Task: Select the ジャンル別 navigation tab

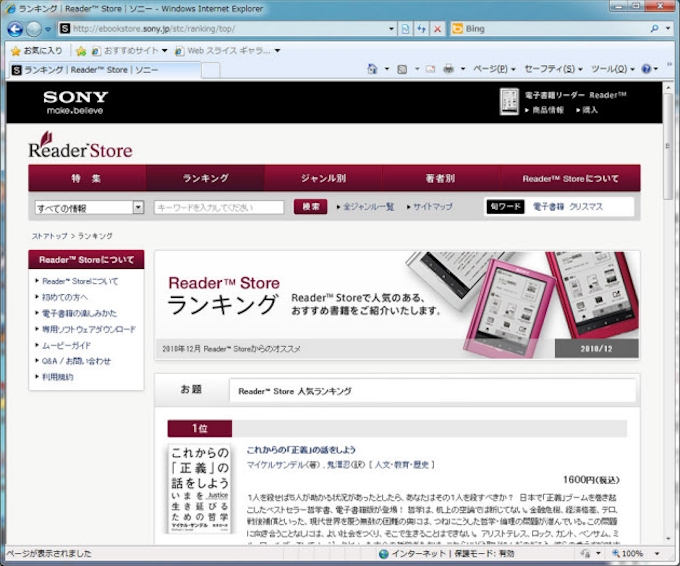Action: pyautogui.click(x=323, y=178)
